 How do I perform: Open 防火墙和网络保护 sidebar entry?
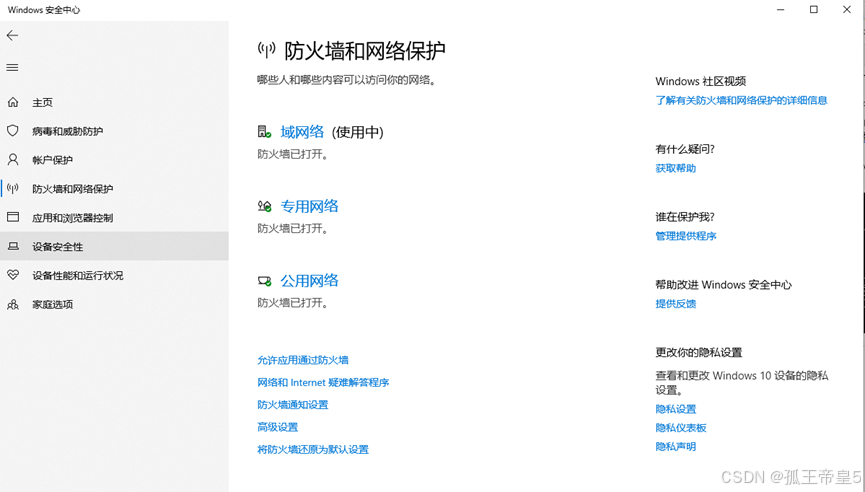tap(72, 189)
